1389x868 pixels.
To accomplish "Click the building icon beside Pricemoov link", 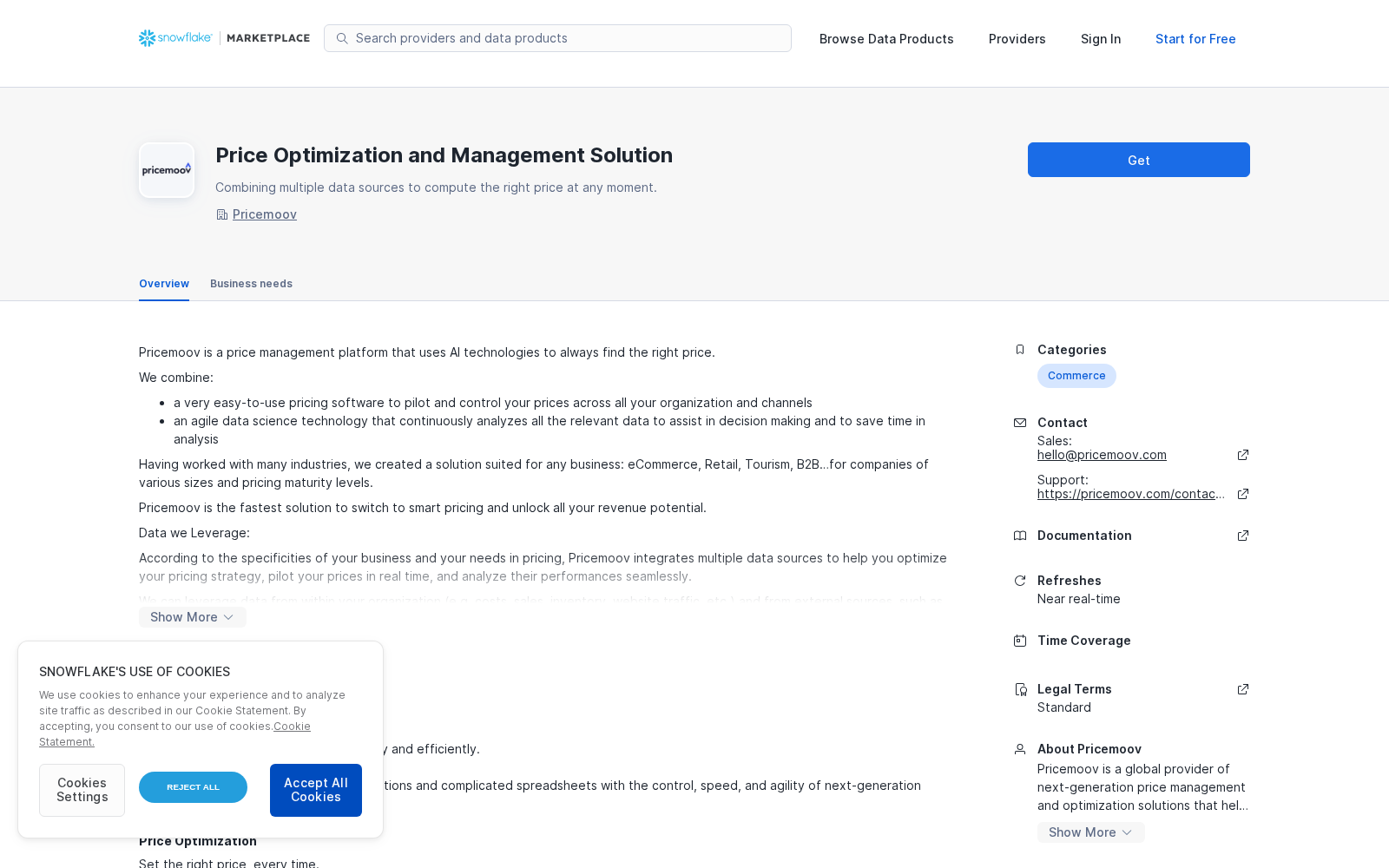I will click(221, 214).
